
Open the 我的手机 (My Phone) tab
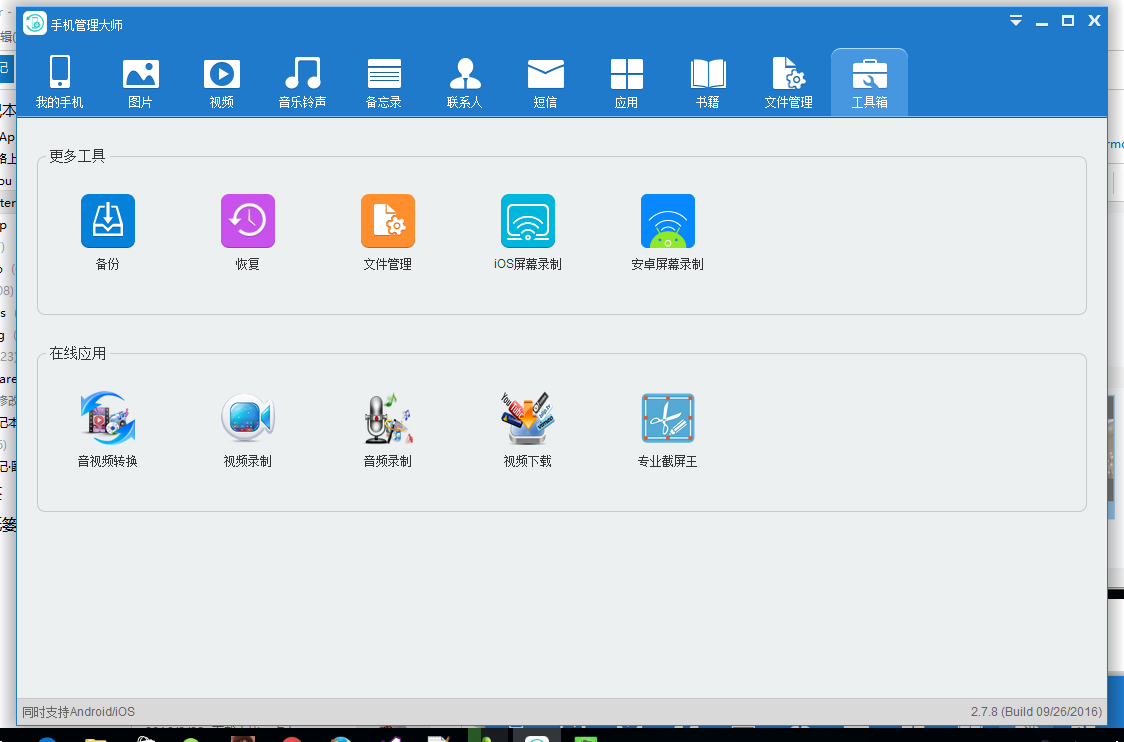point(59,82)
